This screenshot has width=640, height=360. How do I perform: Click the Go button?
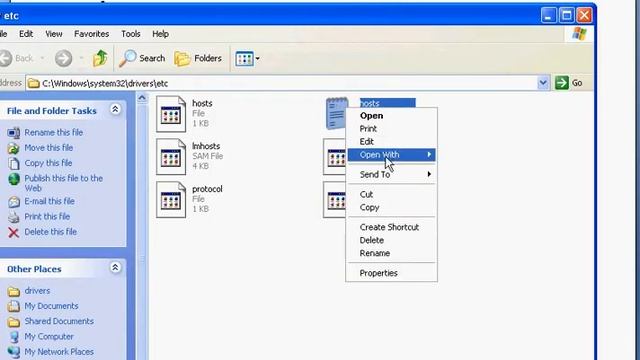pos(569,83)
